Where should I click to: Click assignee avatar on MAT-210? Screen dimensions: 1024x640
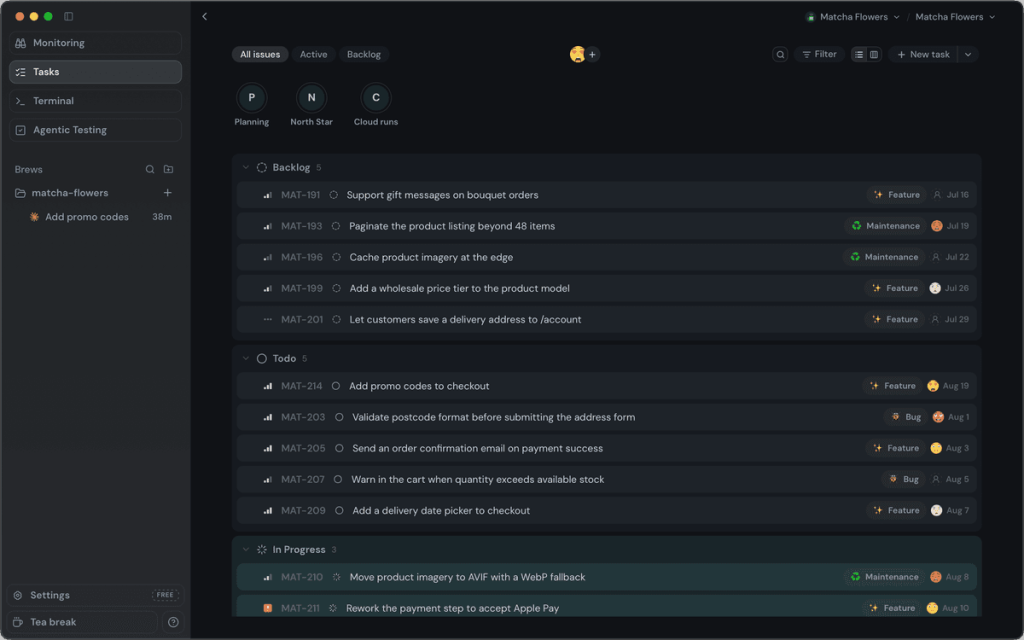click(x=936, y=577)
